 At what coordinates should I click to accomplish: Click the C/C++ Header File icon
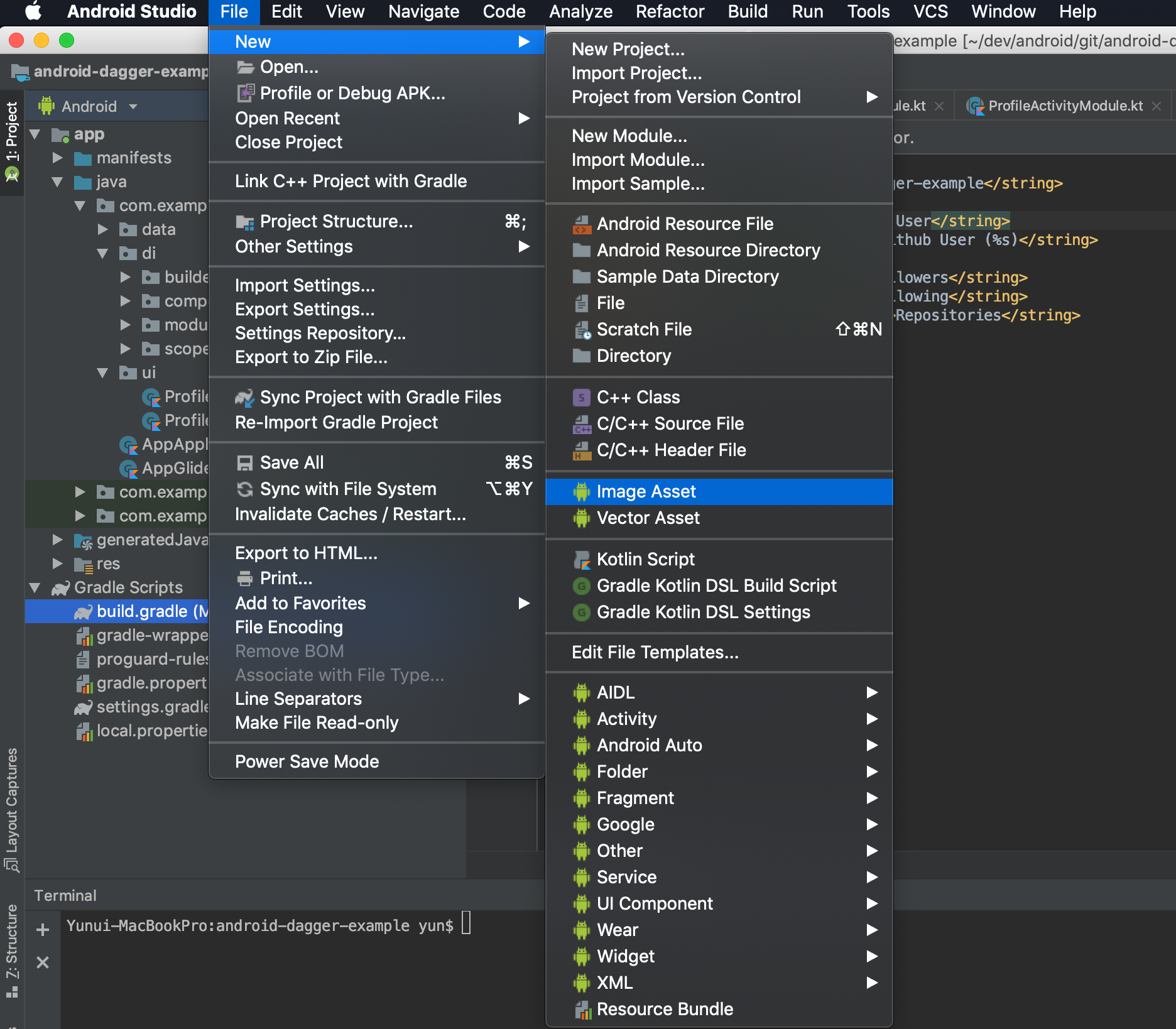click(582, 450)
